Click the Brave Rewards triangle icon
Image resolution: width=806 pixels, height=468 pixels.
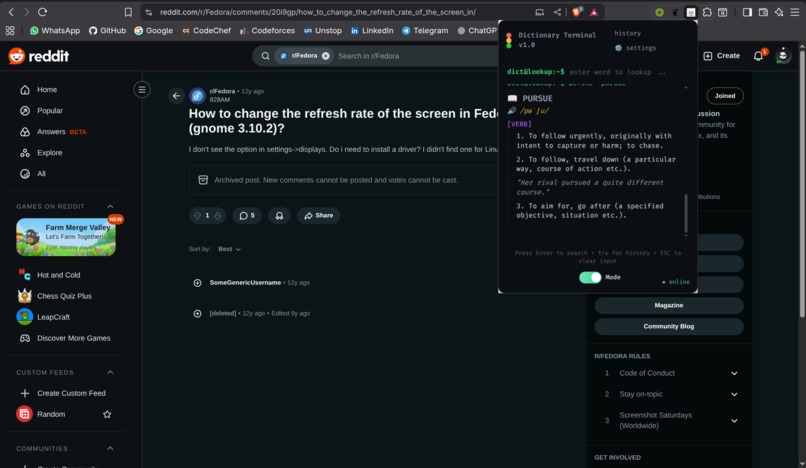pos(594,12)
